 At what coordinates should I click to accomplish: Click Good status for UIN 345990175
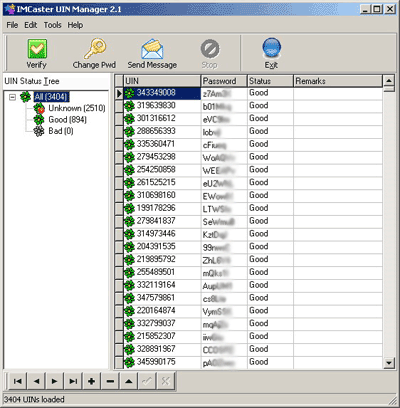[270, 362]
